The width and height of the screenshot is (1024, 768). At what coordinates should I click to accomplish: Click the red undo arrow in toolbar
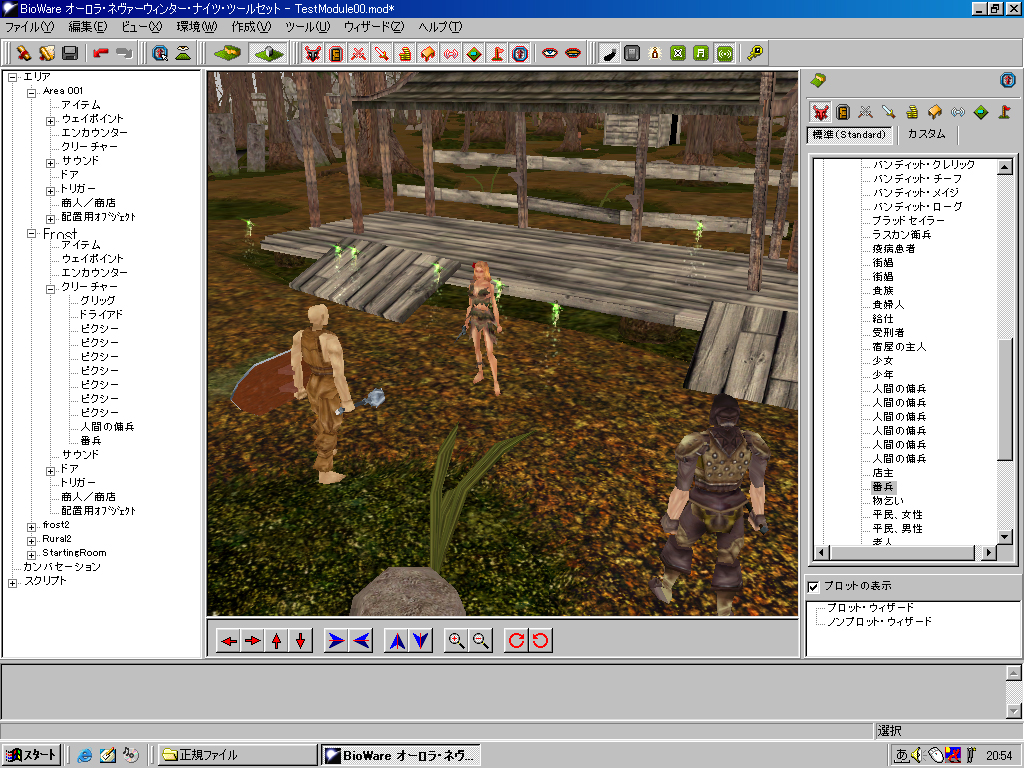point(100,53)
